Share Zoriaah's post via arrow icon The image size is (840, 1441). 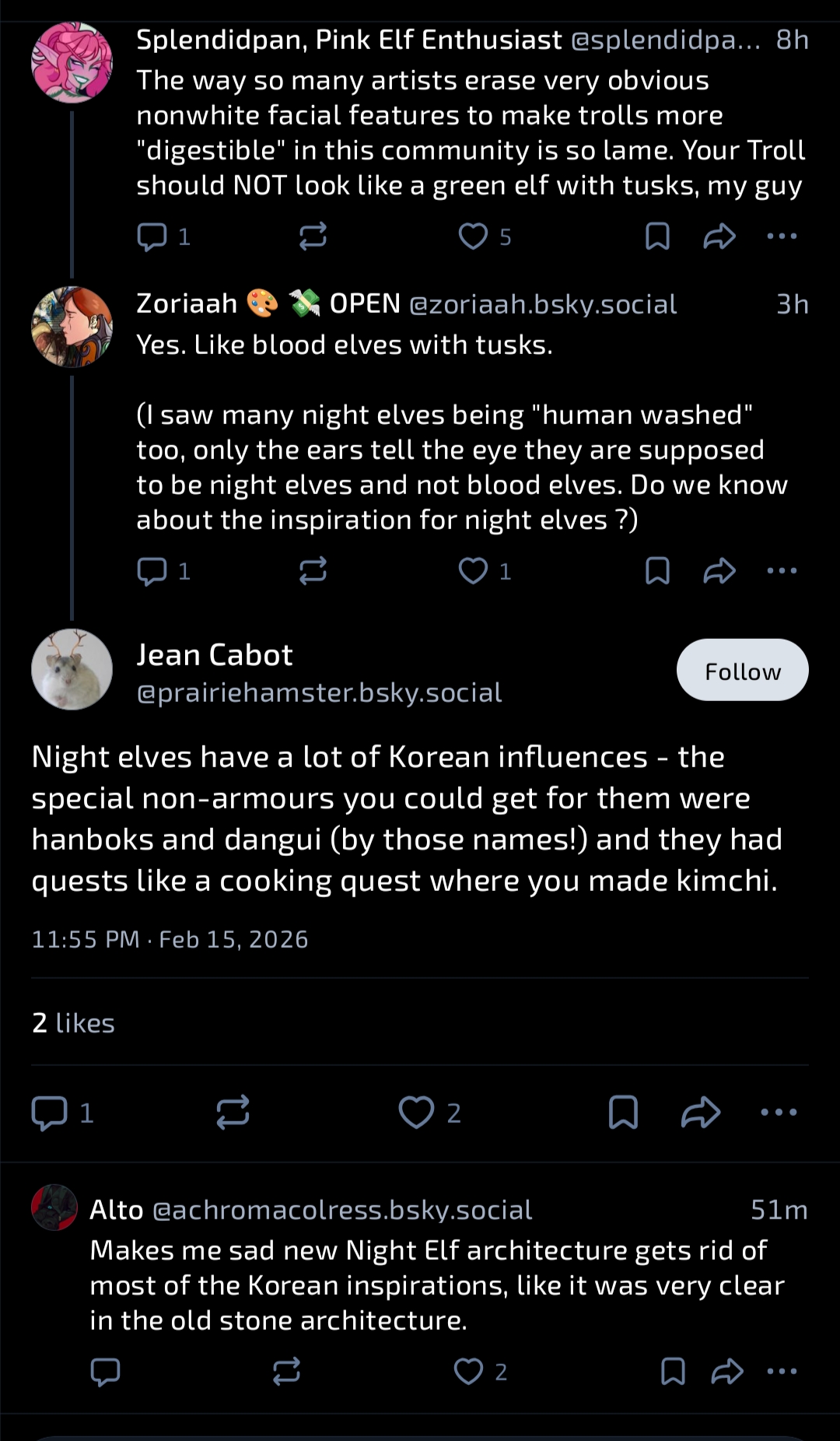click(719, 572)
